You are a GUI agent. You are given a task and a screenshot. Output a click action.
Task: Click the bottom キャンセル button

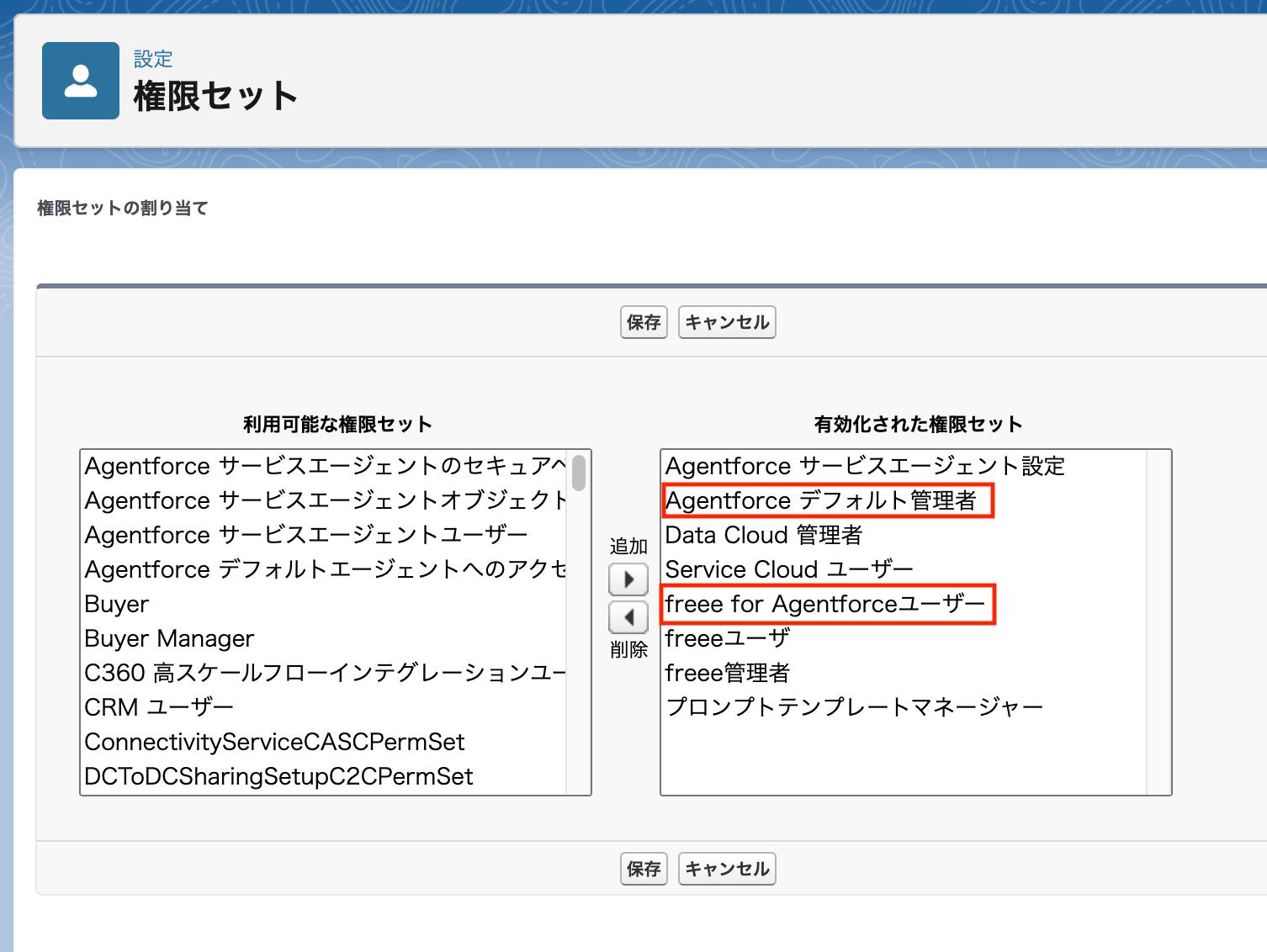[x=727, y=869]
